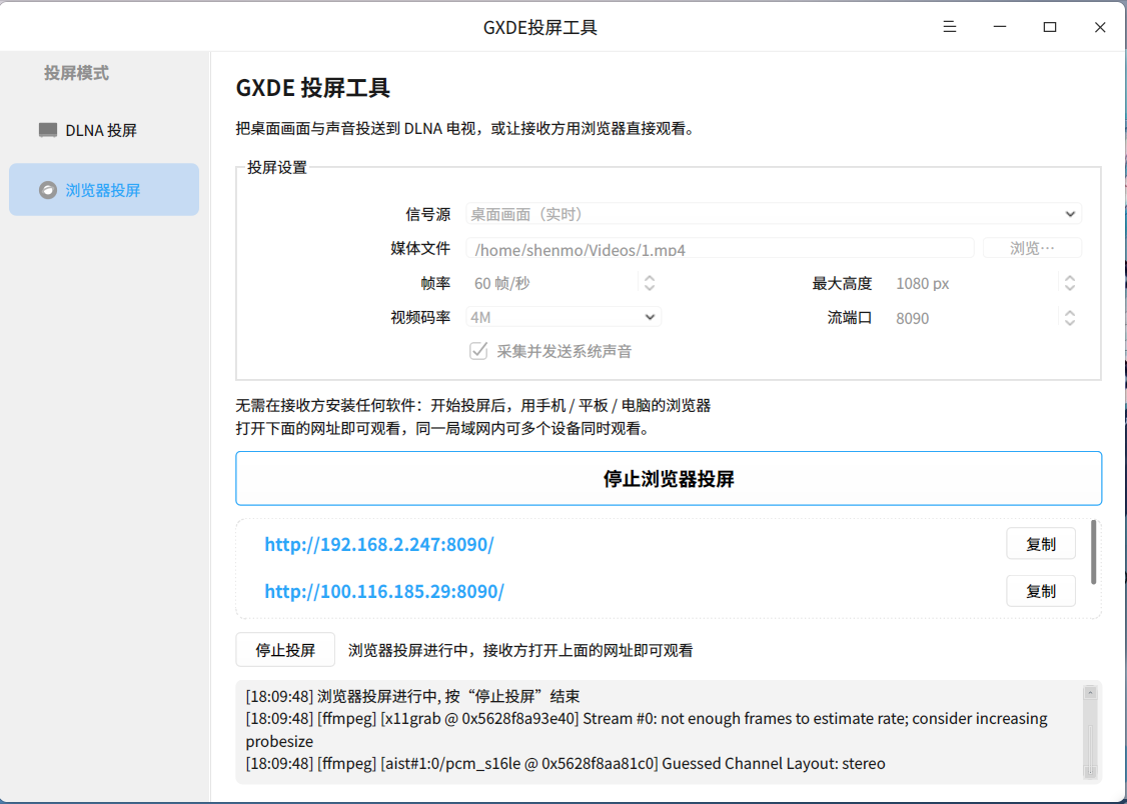The image size is (1127, 804).
Task: Click the x11grab log line
Action: pyautogui.click(x=646, y=729)
